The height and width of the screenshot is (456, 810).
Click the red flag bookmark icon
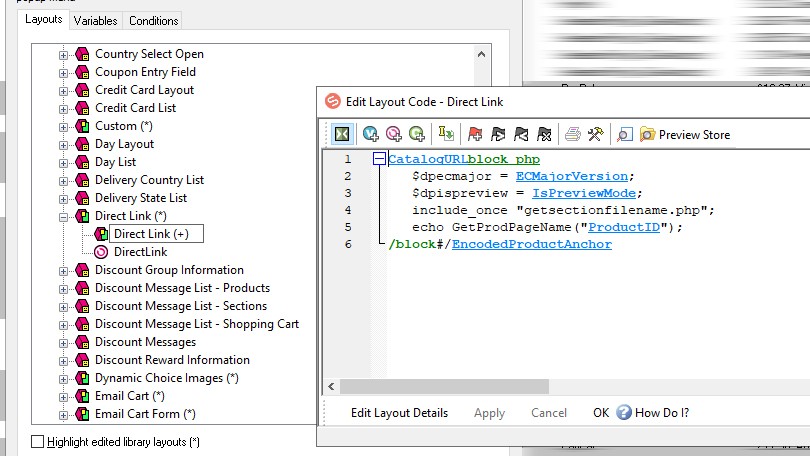(x=475, y=134)
